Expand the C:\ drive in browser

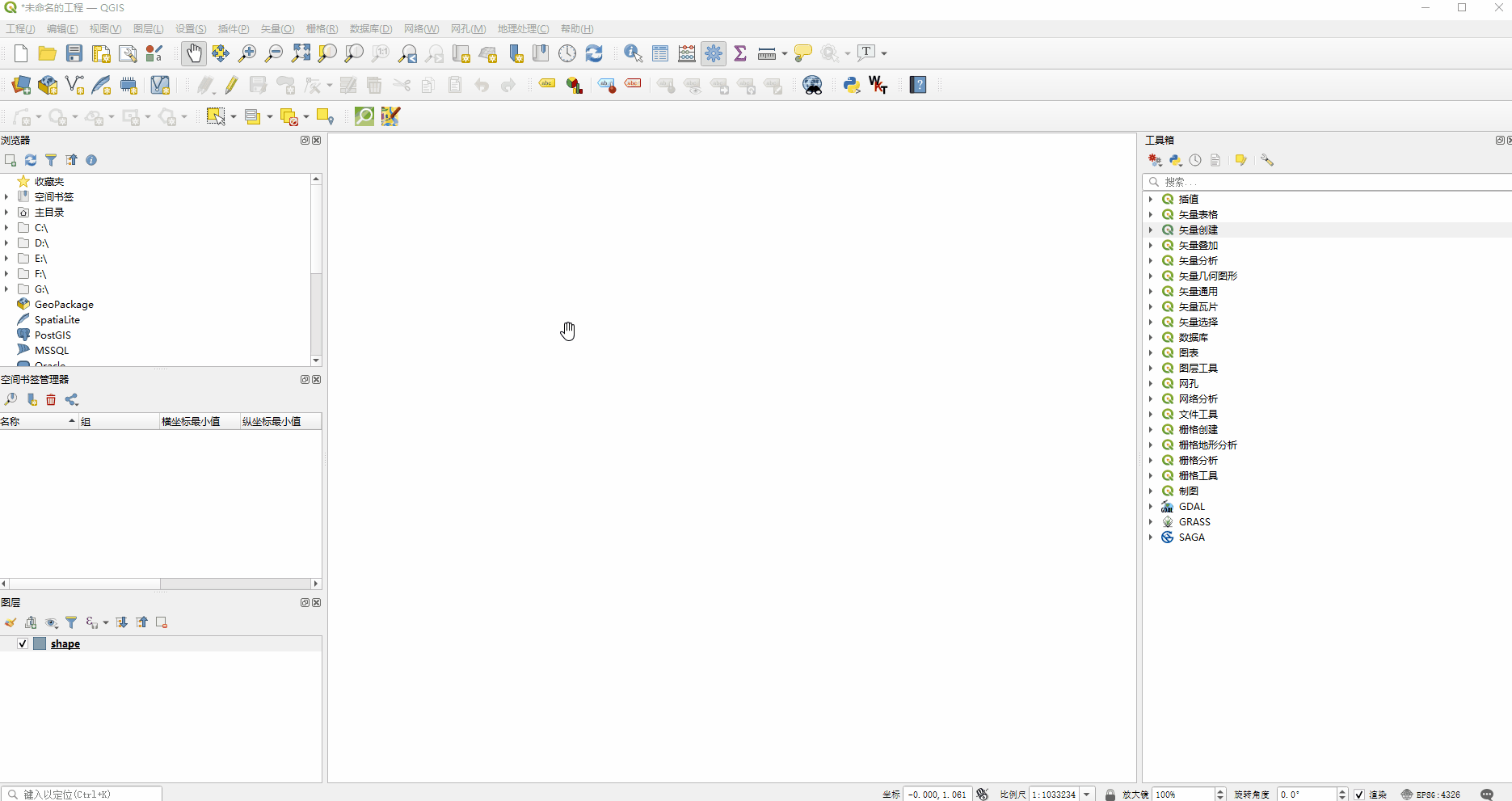coord(6,228)
